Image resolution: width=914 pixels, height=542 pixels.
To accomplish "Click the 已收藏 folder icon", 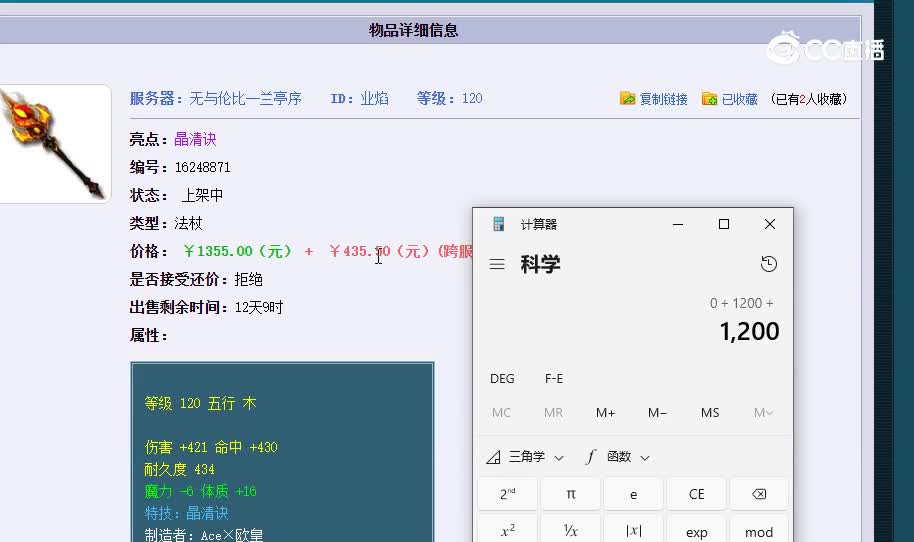I will pos(709,98).
